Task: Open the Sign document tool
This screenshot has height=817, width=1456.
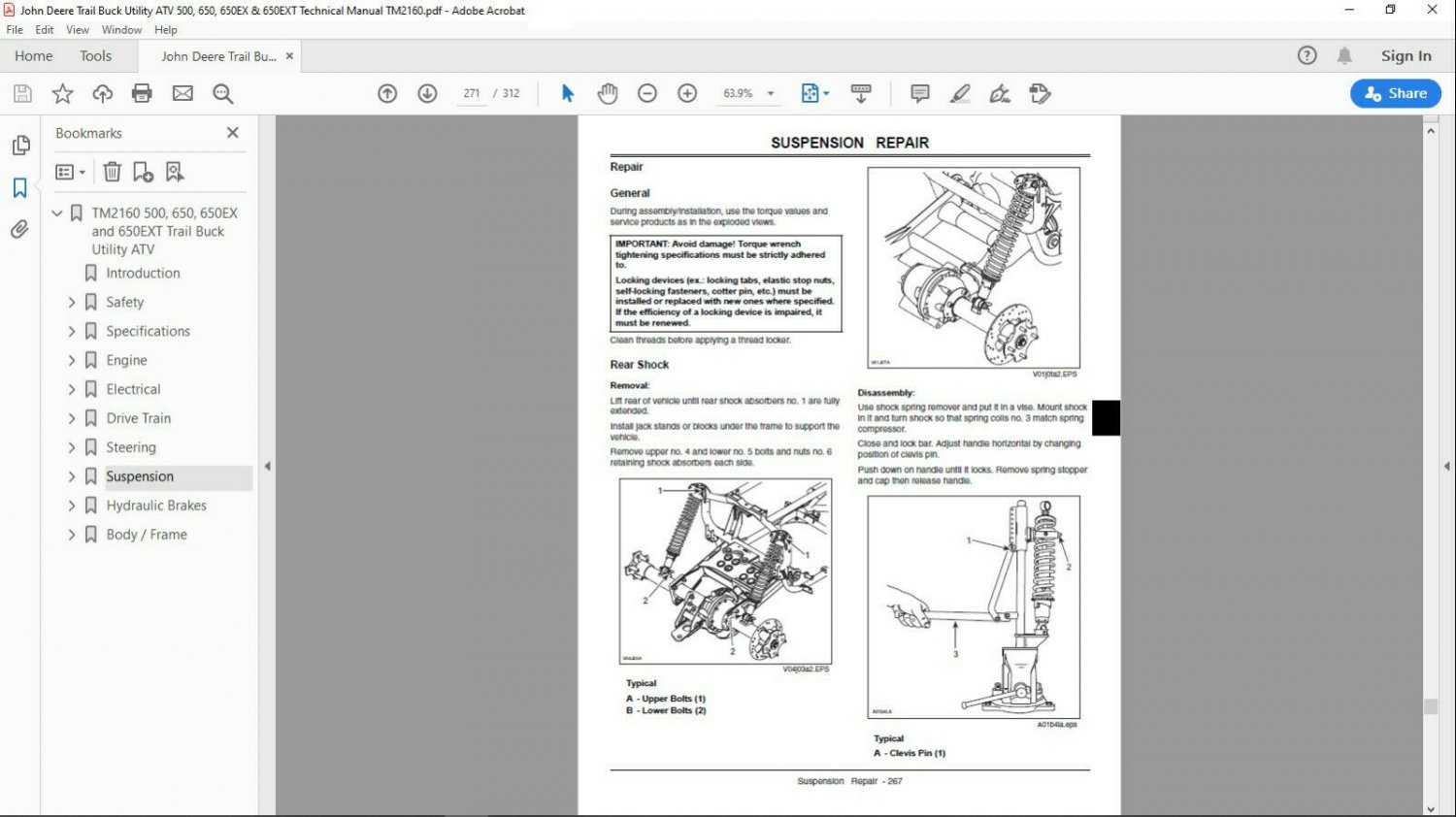Action: [x=1000, y=94]
